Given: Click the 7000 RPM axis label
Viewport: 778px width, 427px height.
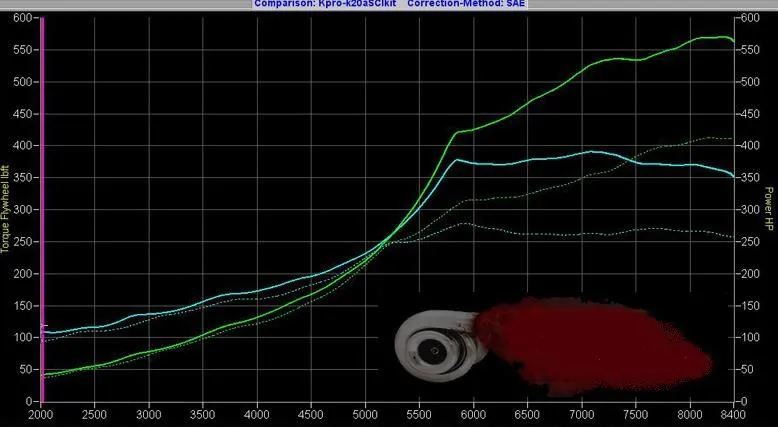Looking at the screenshot, I should coord(581,415).
